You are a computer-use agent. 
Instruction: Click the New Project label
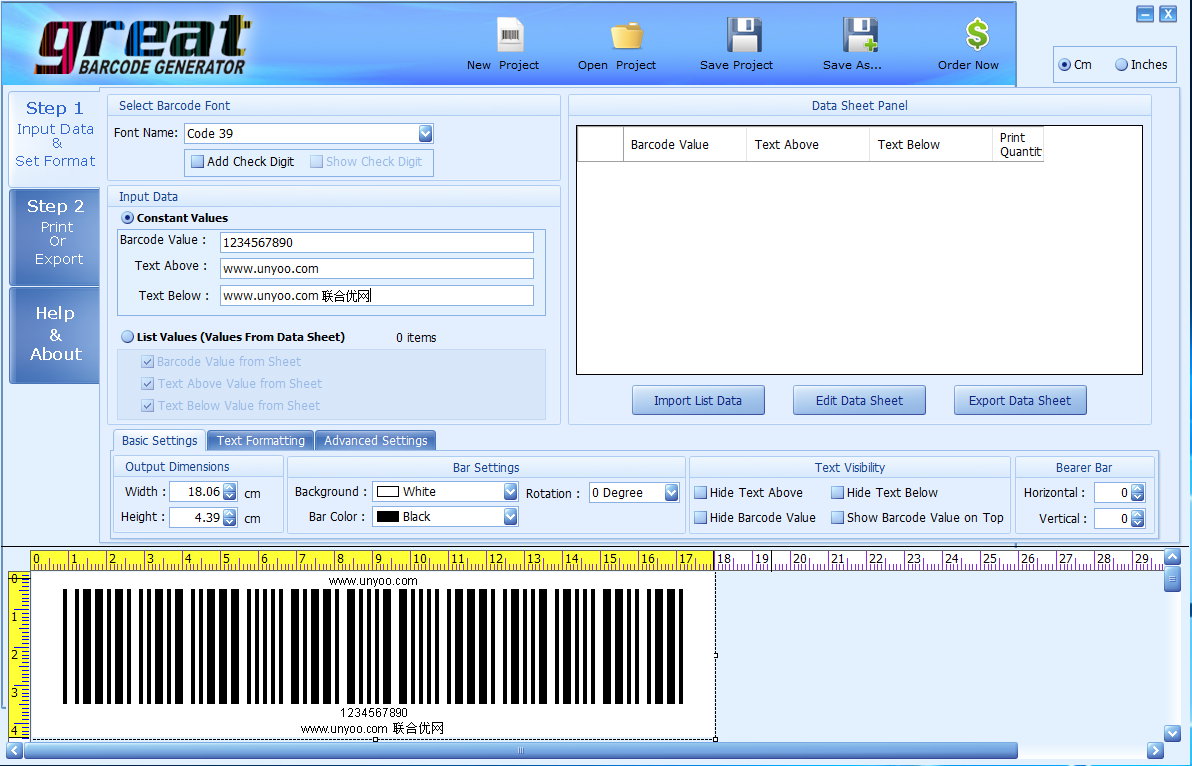tap(502, 65)
